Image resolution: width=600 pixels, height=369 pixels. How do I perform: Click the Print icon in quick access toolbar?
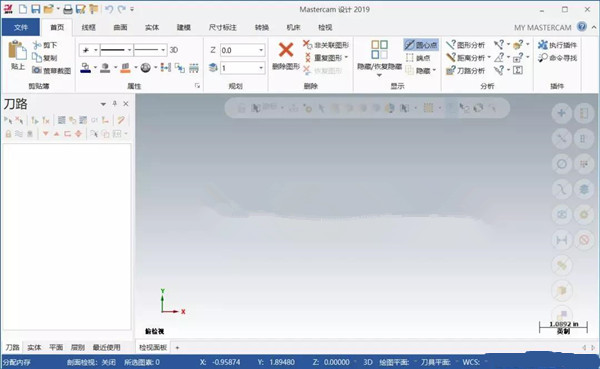tap(68, 9)
